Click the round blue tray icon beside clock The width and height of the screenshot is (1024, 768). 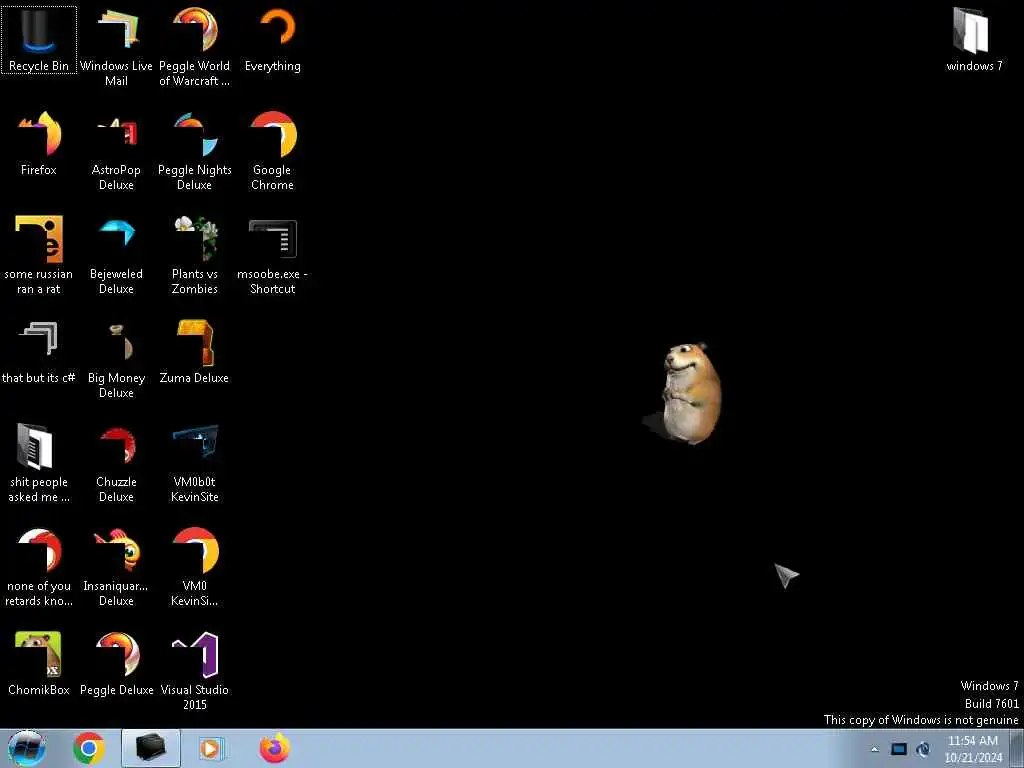(923, 749)
